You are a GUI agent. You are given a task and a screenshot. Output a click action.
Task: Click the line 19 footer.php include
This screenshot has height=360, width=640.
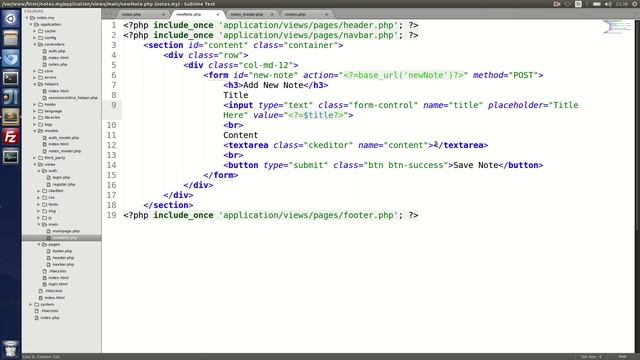(271, 216)
